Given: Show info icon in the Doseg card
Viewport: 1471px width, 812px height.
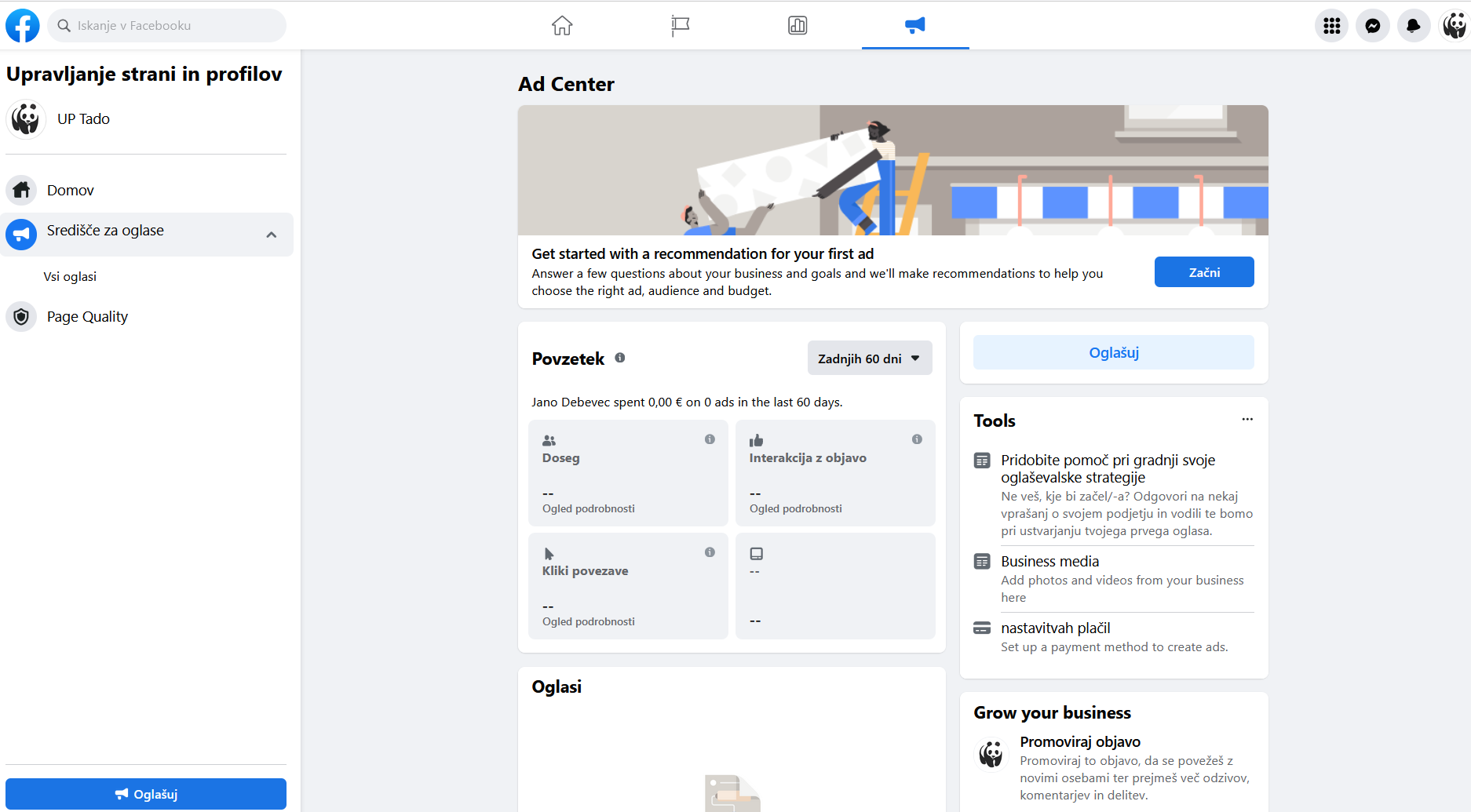Looking at the screenshot, I should click(710, 439).
